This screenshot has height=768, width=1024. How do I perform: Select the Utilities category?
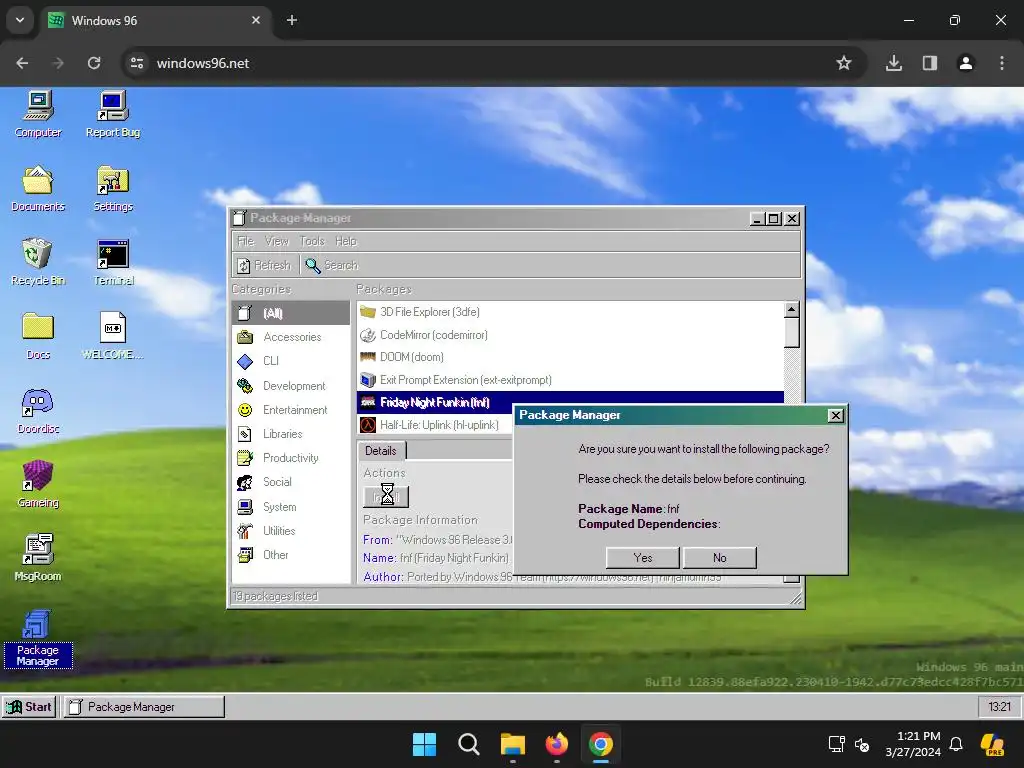291,531
